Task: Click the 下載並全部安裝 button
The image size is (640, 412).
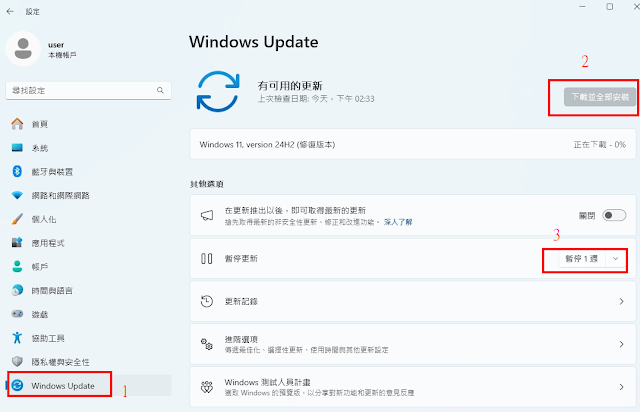Action: (x=600, y=97)
